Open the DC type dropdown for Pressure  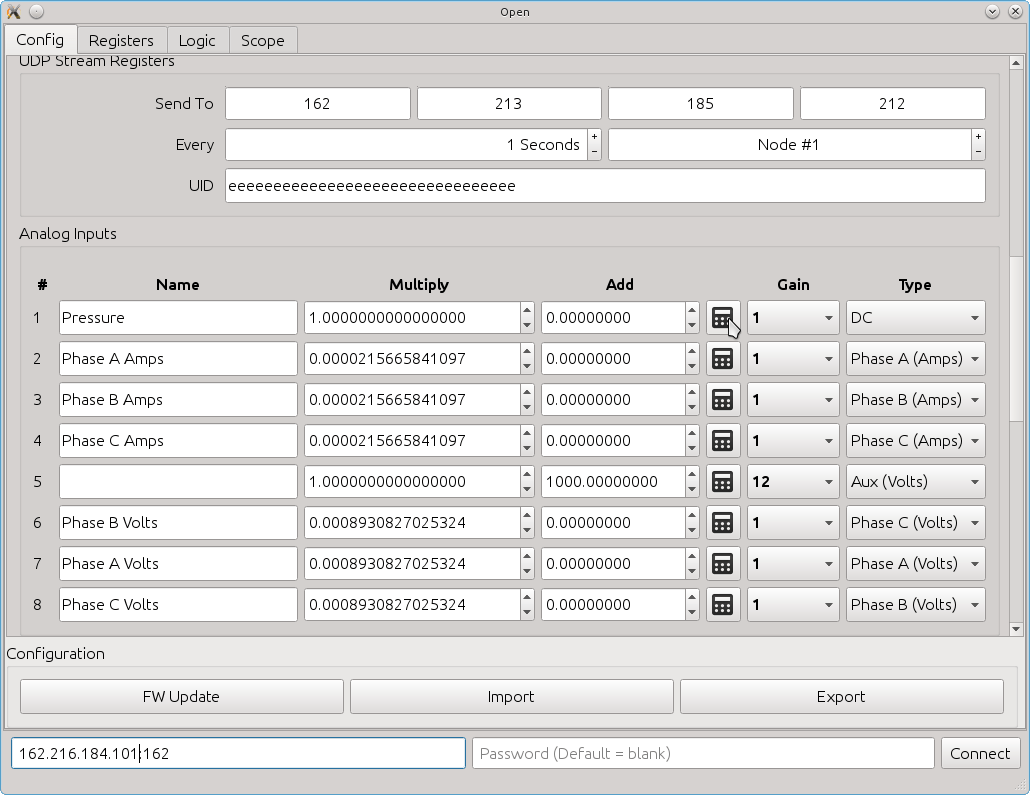[x=915, y=318]
